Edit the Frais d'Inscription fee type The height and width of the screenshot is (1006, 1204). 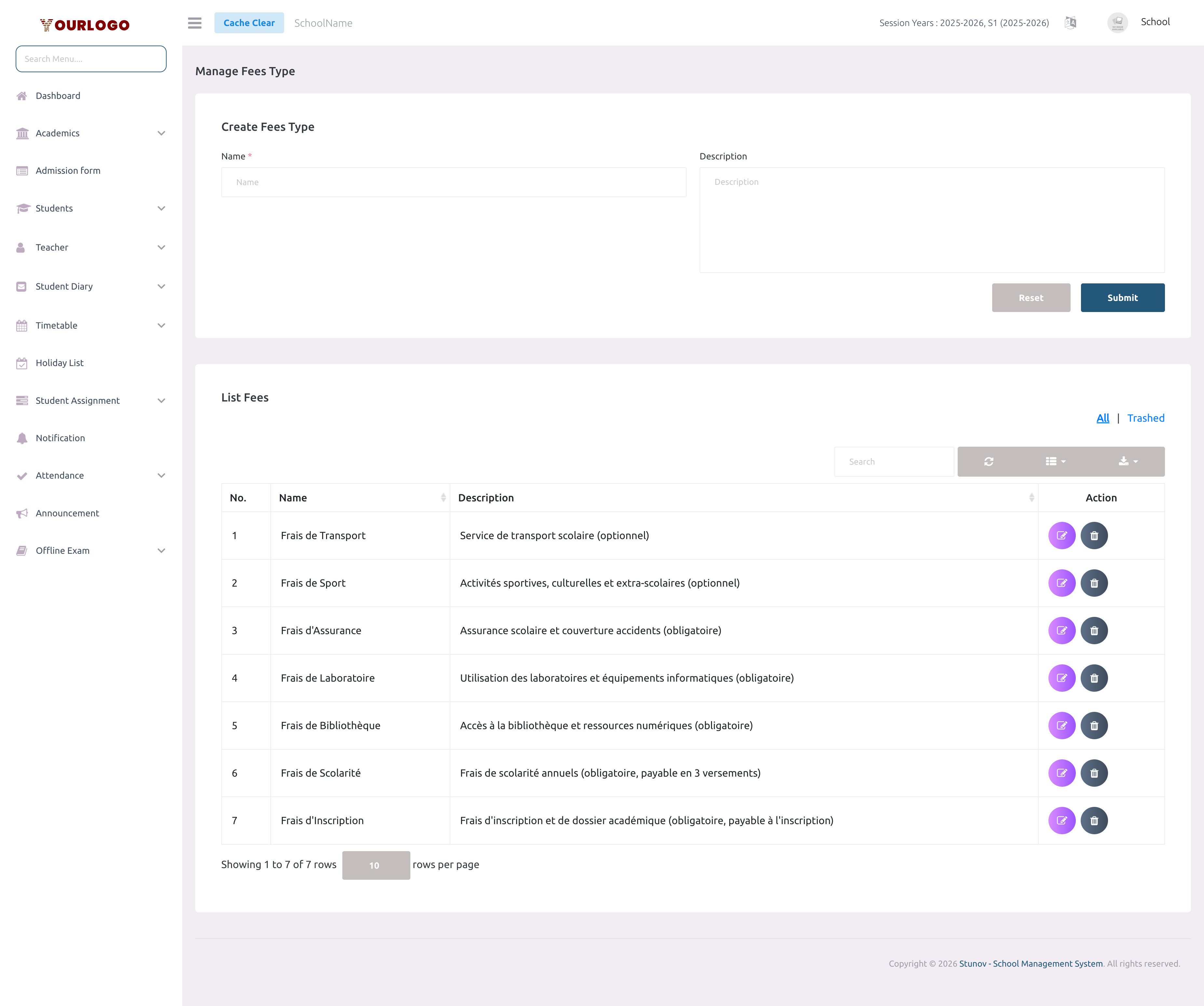[x=1062, y=820]
